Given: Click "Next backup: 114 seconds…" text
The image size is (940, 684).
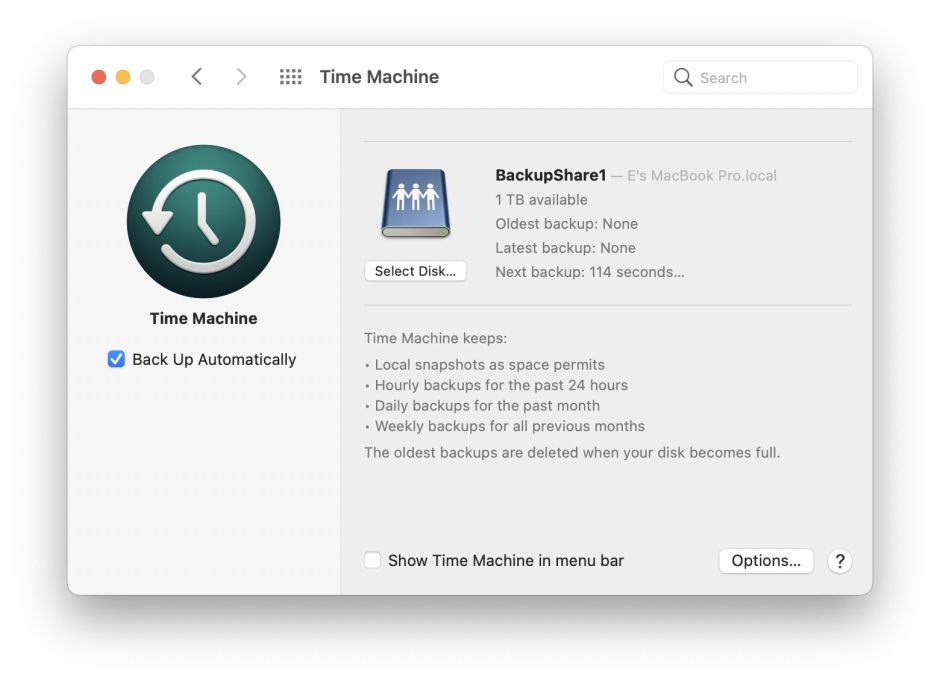Looking at the screenshot, I should [590, 272].
